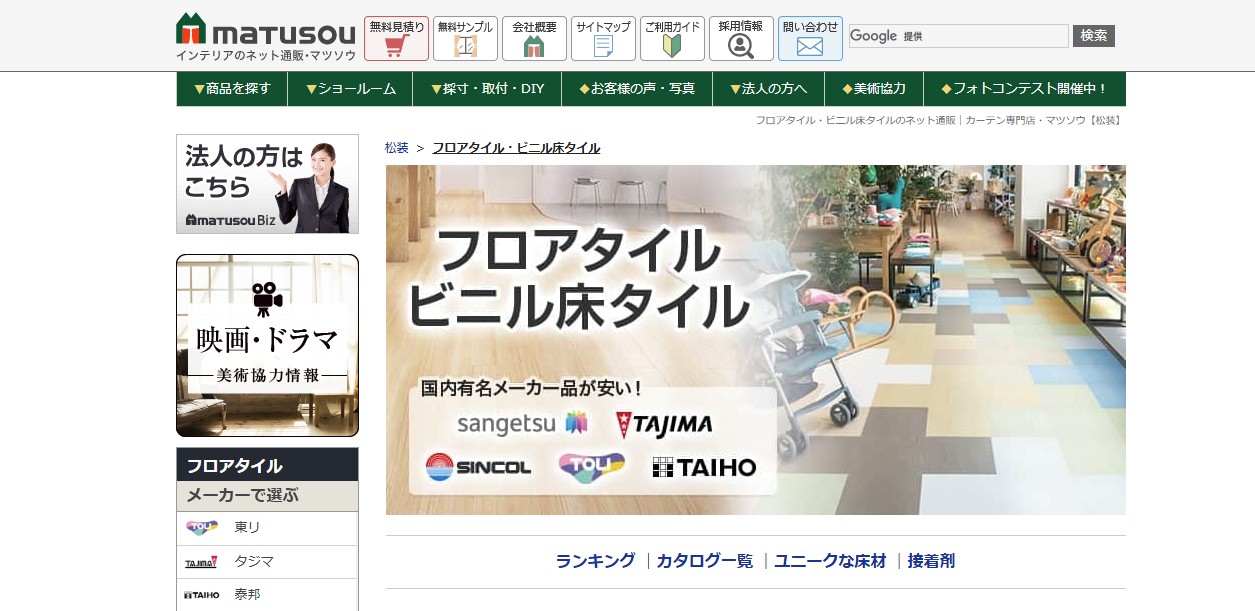Open the 映画・ドラマ 美術協力情報 banner
1255x611 pixels.
click(x=267, y=346)
